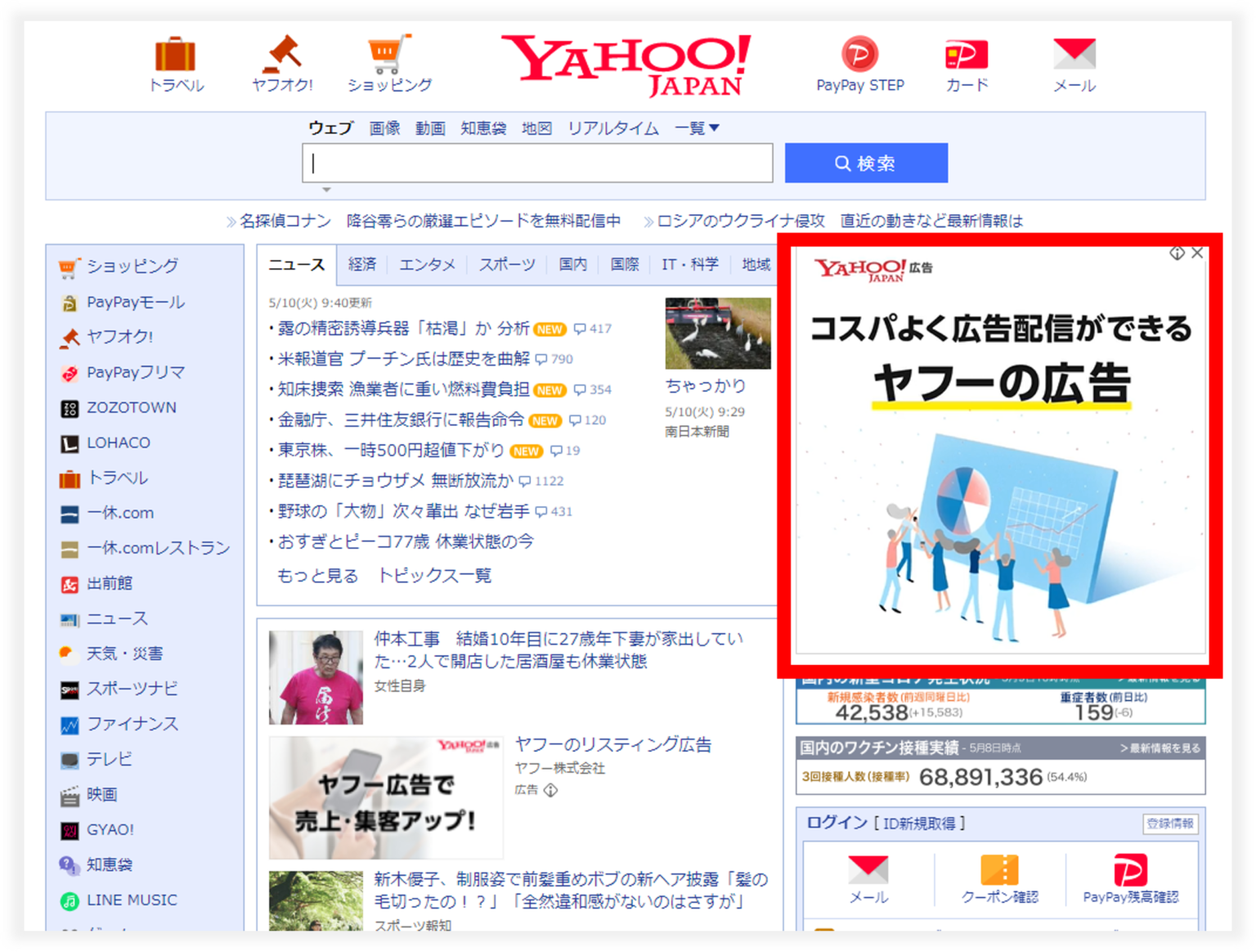Open クーポン確認 icon in the login panel
1256x952 pixels.
999,871
